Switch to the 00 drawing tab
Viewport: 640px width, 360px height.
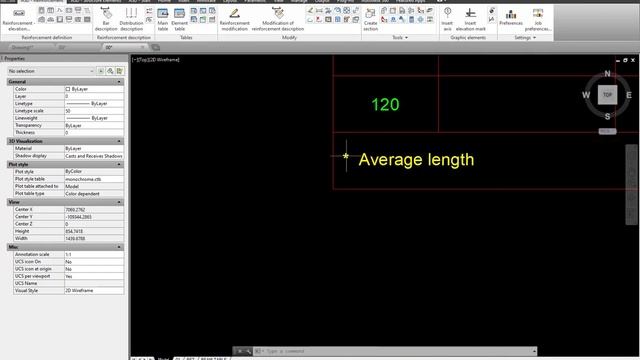[124, 47]
